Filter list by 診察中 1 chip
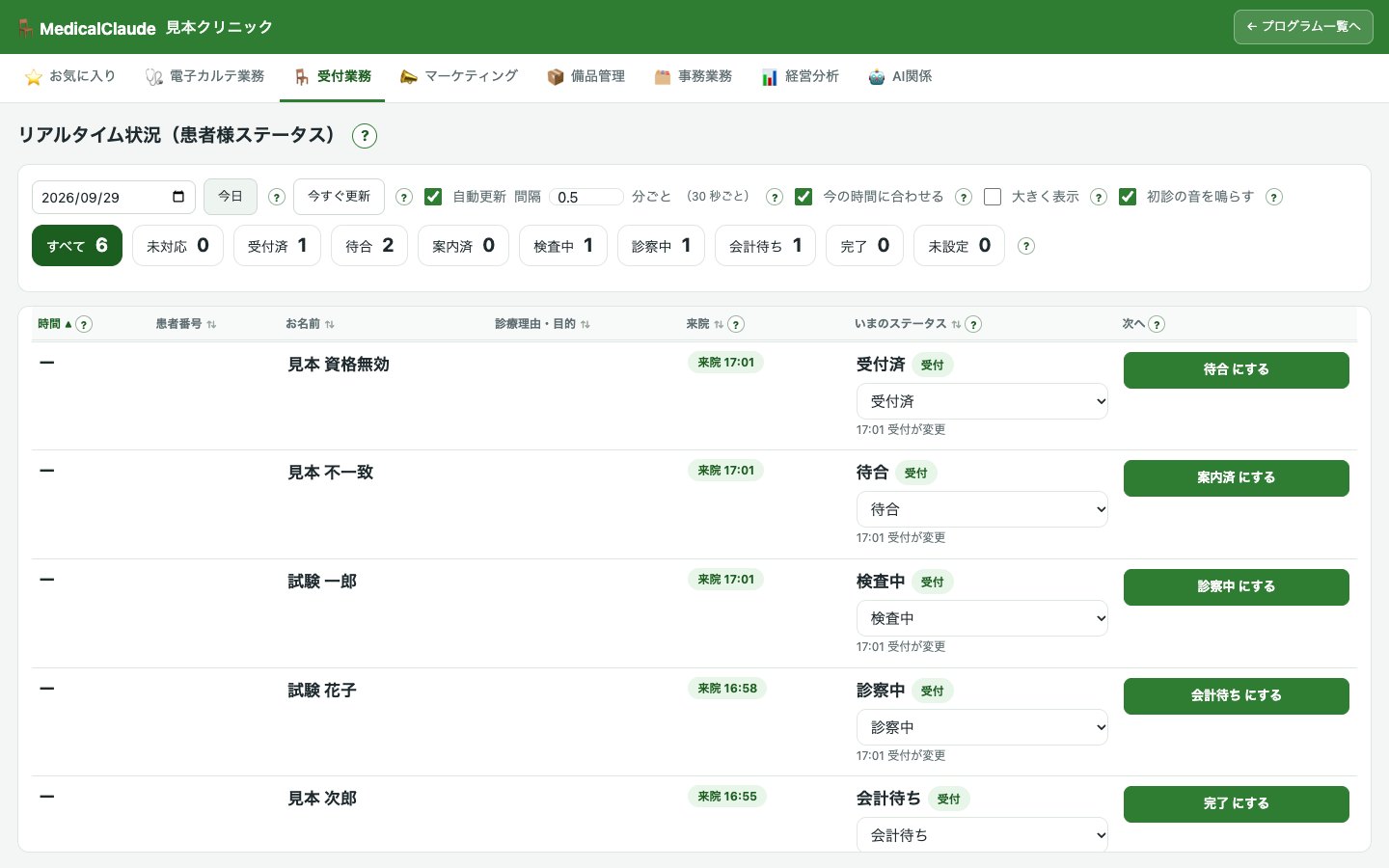This screenshot has width=1389, height=868. 661,246
